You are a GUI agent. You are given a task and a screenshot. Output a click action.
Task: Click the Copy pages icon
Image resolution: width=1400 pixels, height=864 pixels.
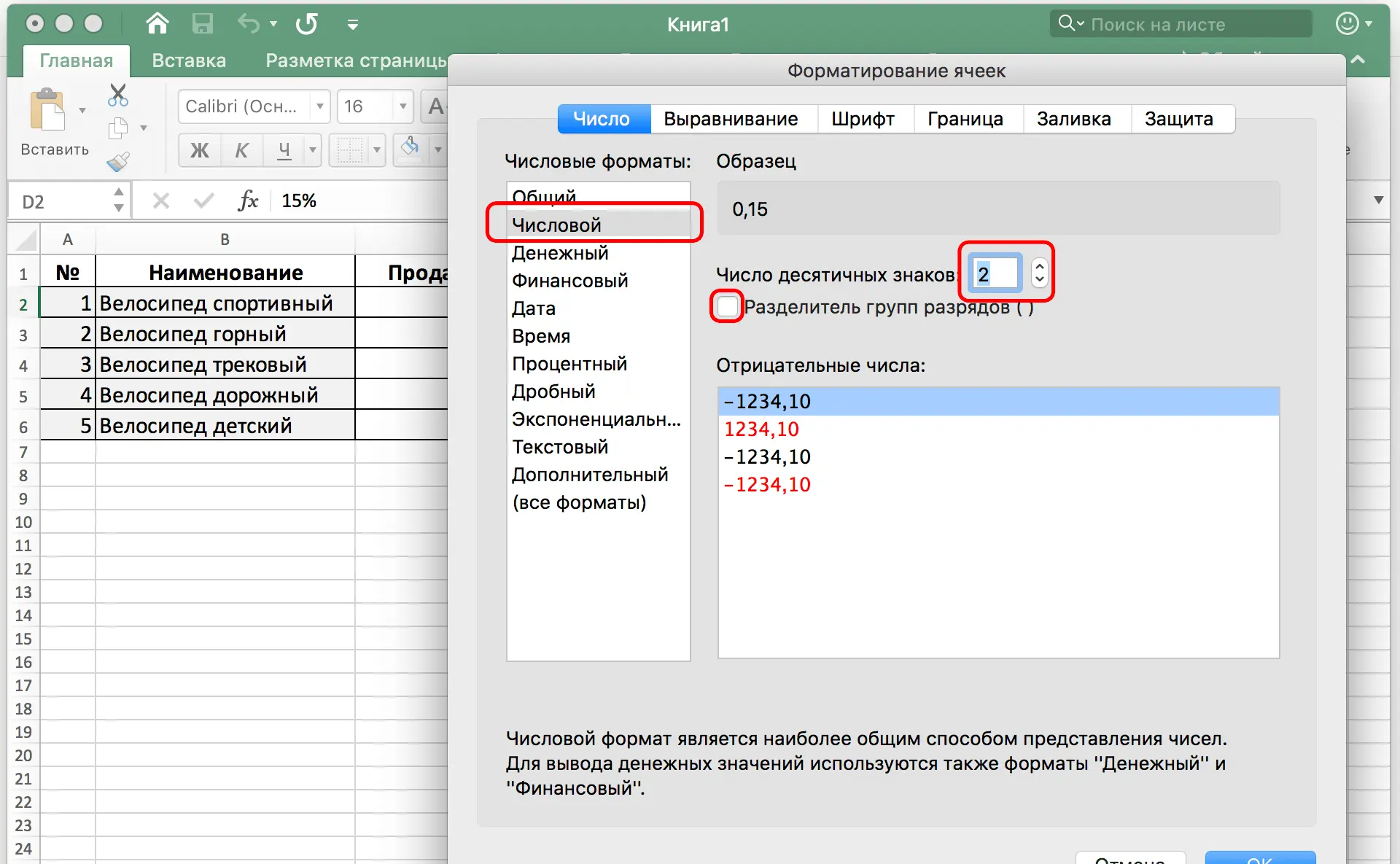[118, 128]
